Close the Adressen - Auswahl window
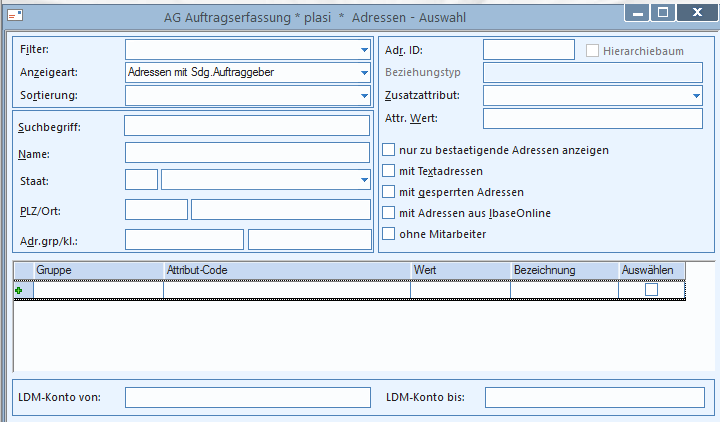Screen dimensions: 720x422 click(697, 13)
